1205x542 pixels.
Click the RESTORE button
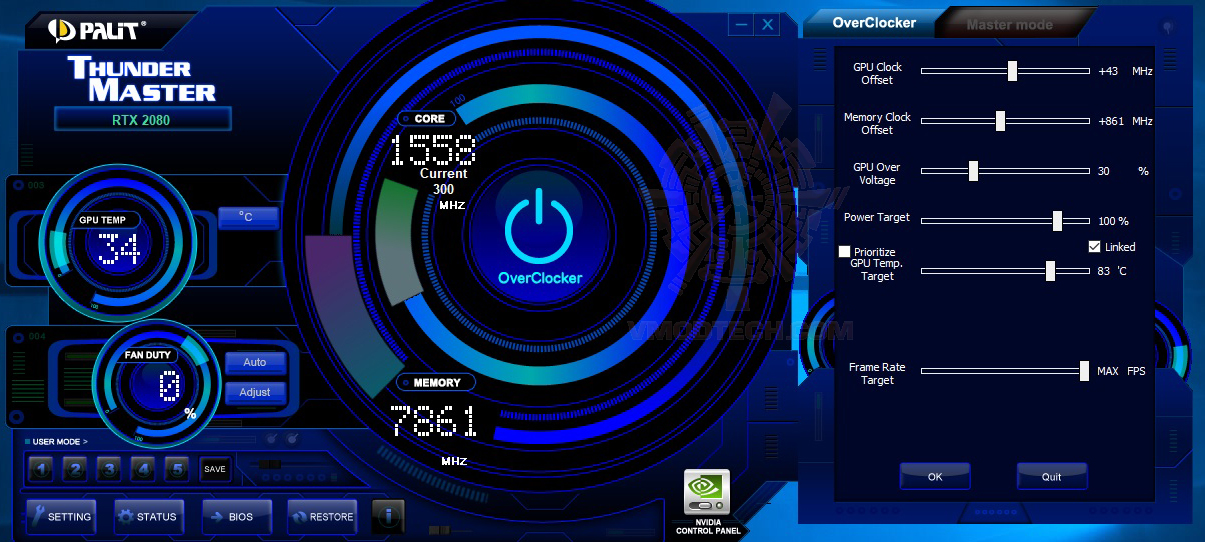click(322, 516)
